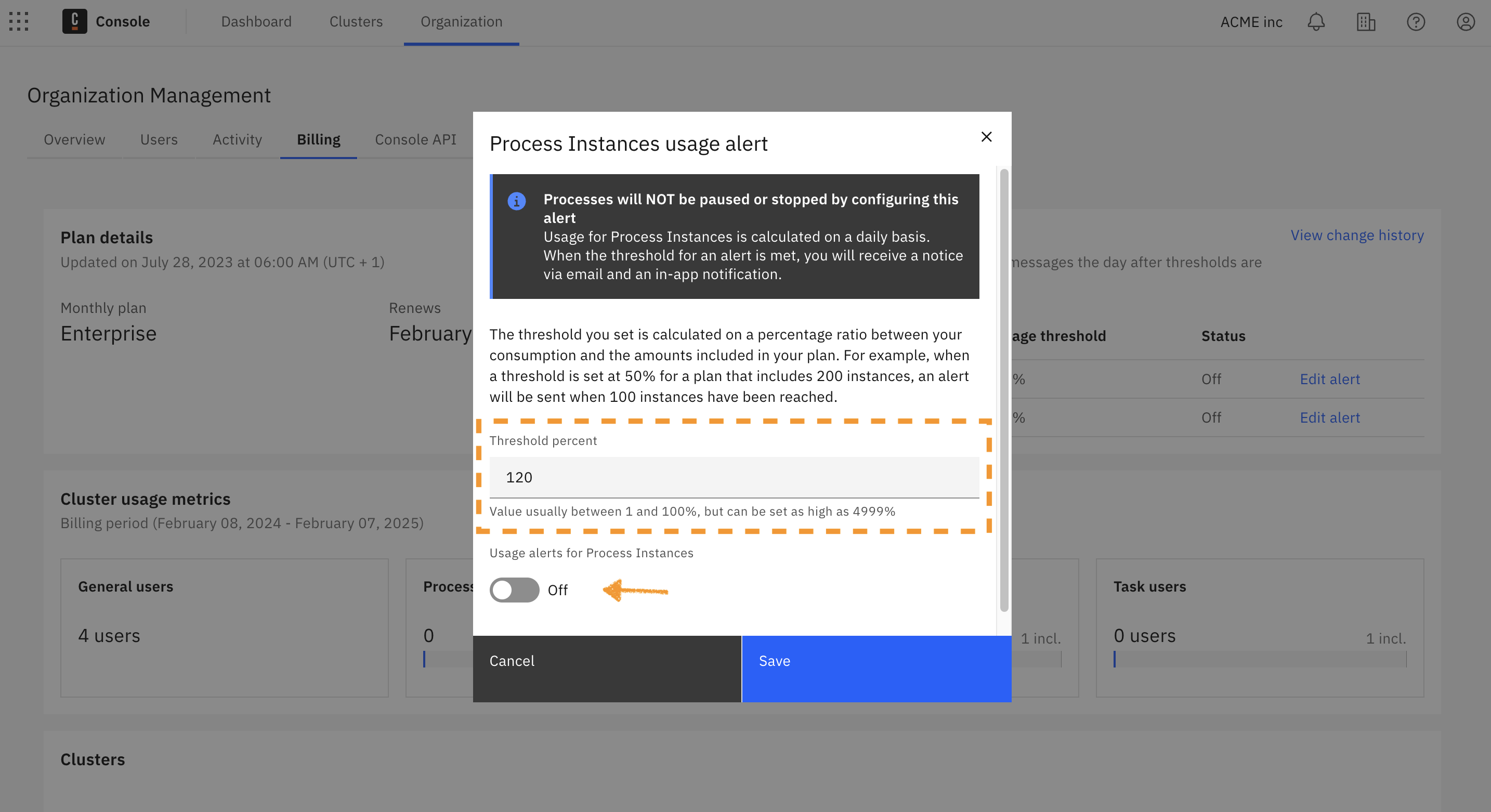Click the bell notification icon

coord(1316,22)
